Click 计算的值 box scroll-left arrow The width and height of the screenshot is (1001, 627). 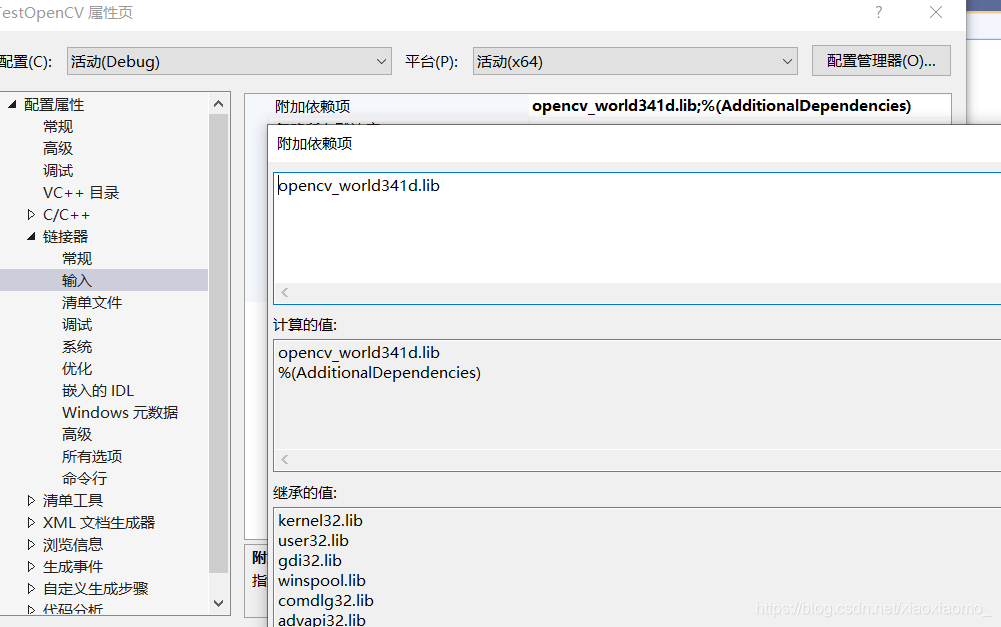click(x=285, y=460)
